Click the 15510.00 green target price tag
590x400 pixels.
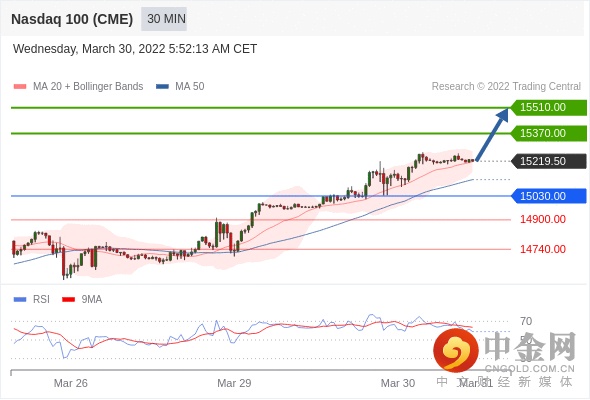pyautogui.click(x=549, y=108)
